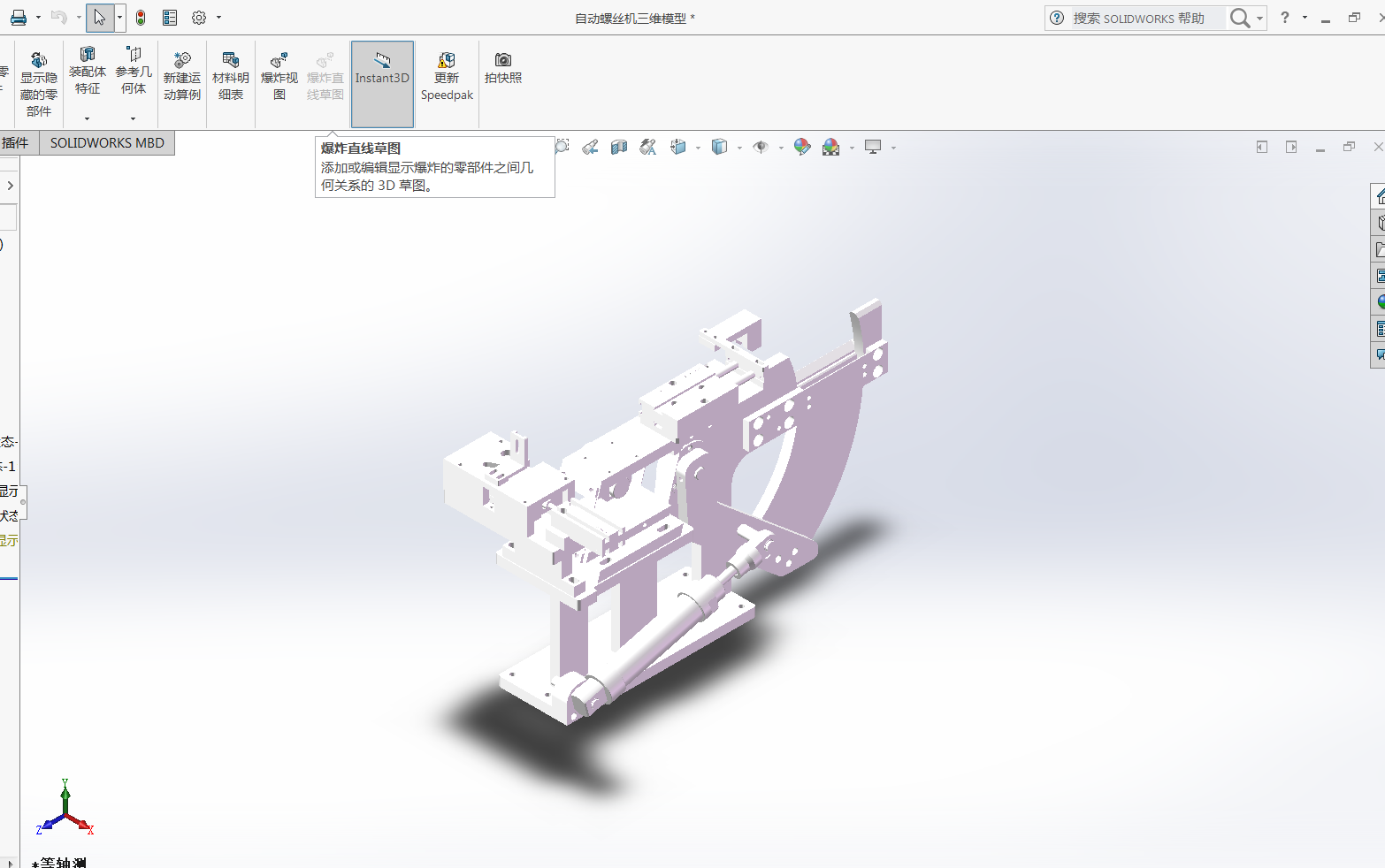Expand the View Settings dropdown arrow
This screenshot has width=1385, height=868.
[x=893, y=148]
